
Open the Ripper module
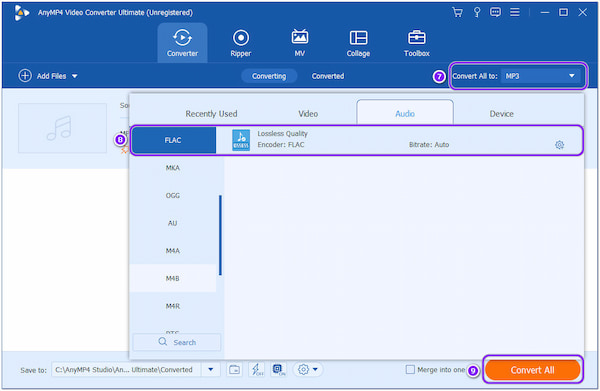(241, 42)
